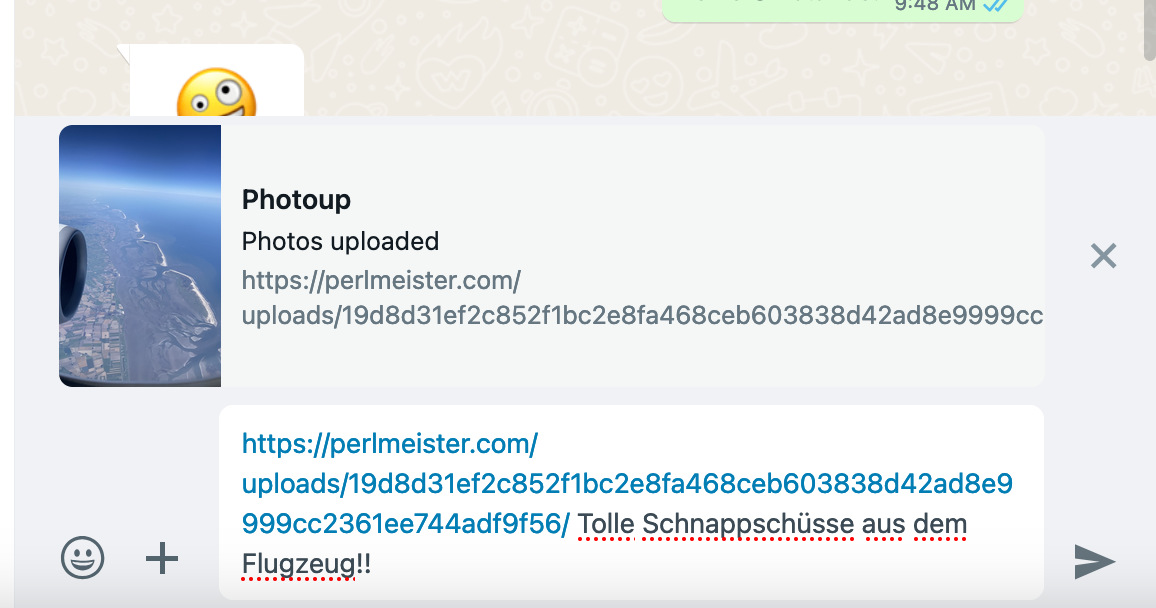Open the emoji picker smiley icon

tap(82, 557)
